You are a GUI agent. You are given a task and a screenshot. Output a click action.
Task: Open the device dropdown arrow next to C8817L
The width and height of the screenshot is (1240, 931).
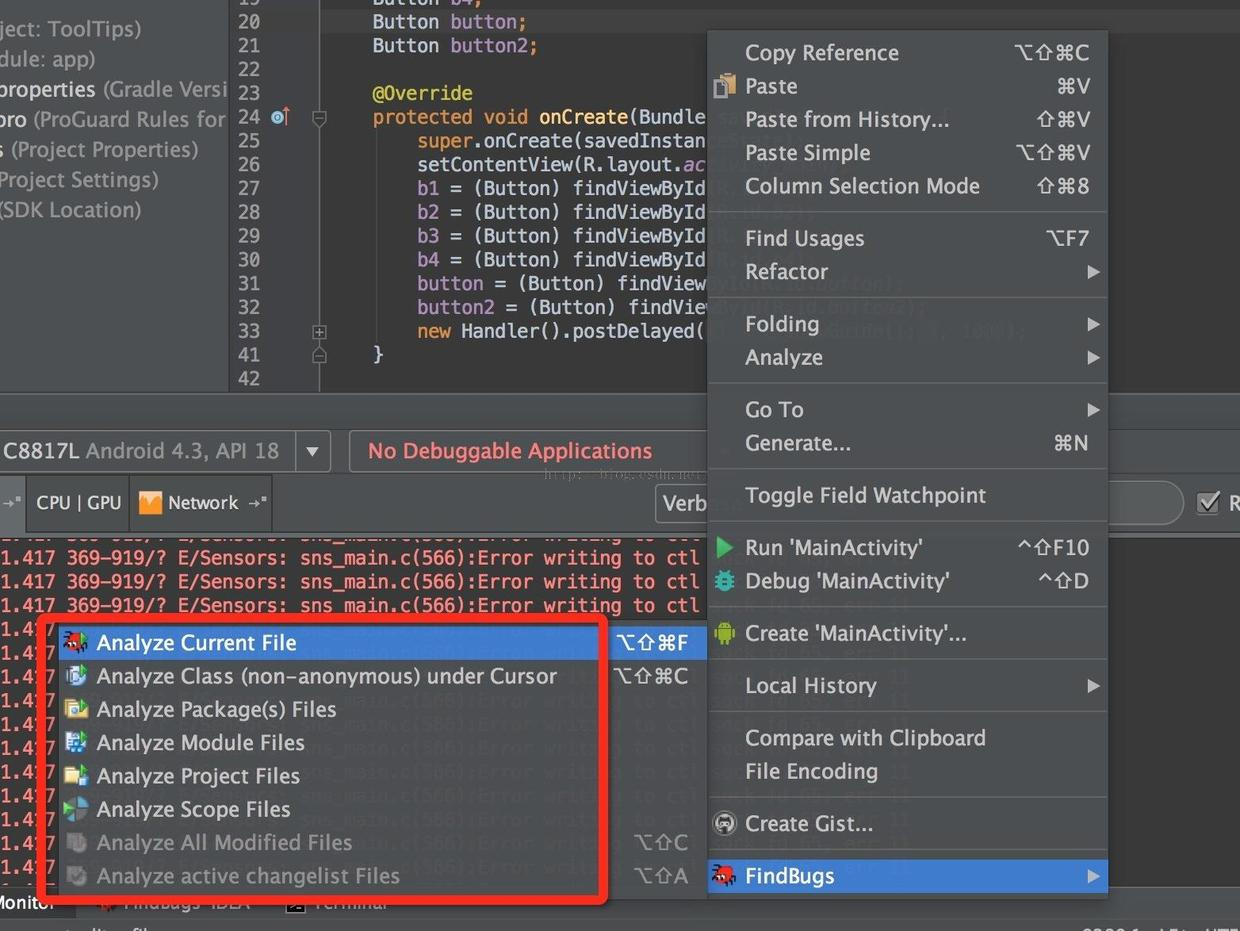[312, 451]
